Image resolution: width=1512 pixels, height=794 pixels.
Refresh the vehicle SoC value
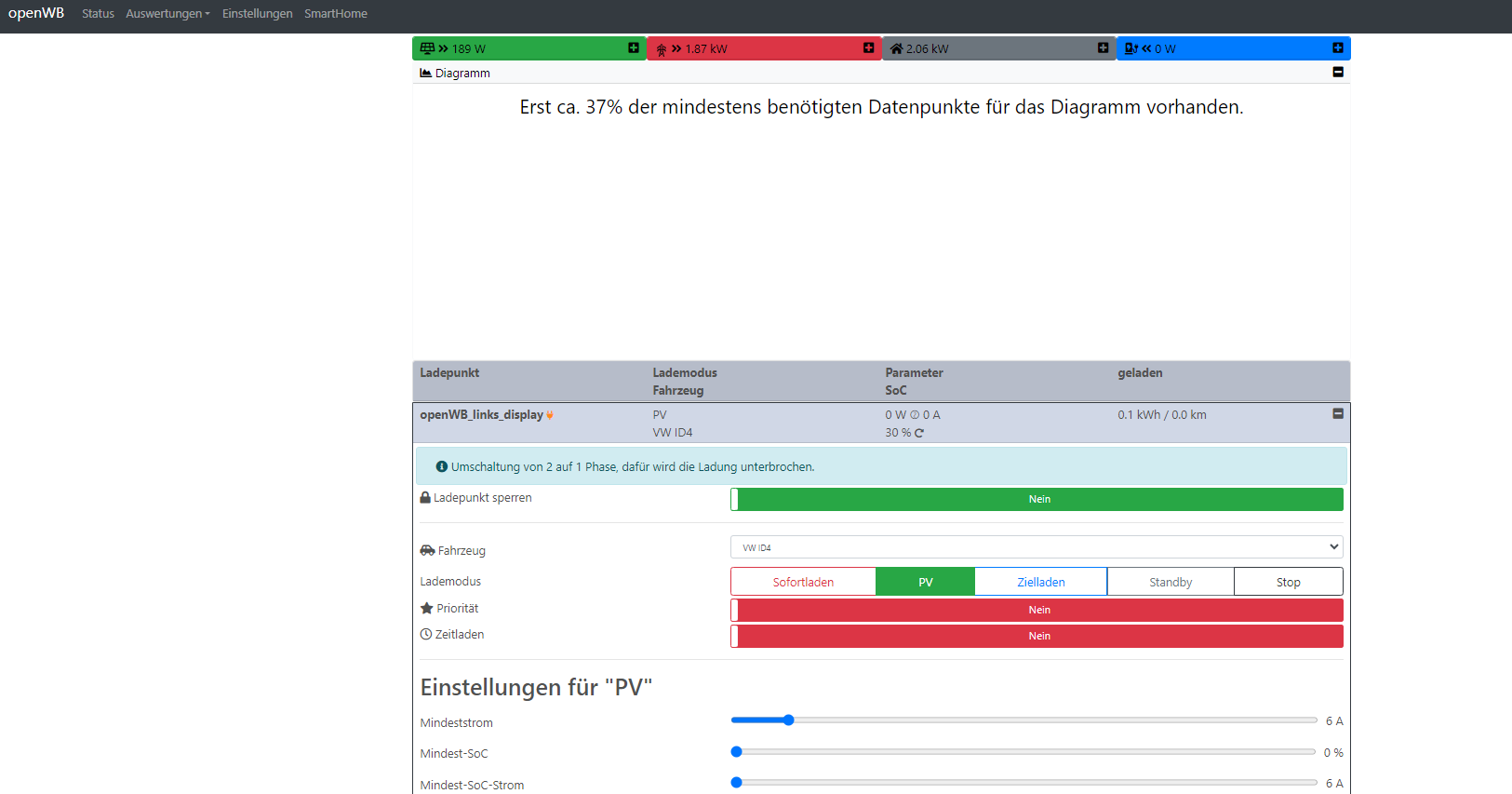919,433
